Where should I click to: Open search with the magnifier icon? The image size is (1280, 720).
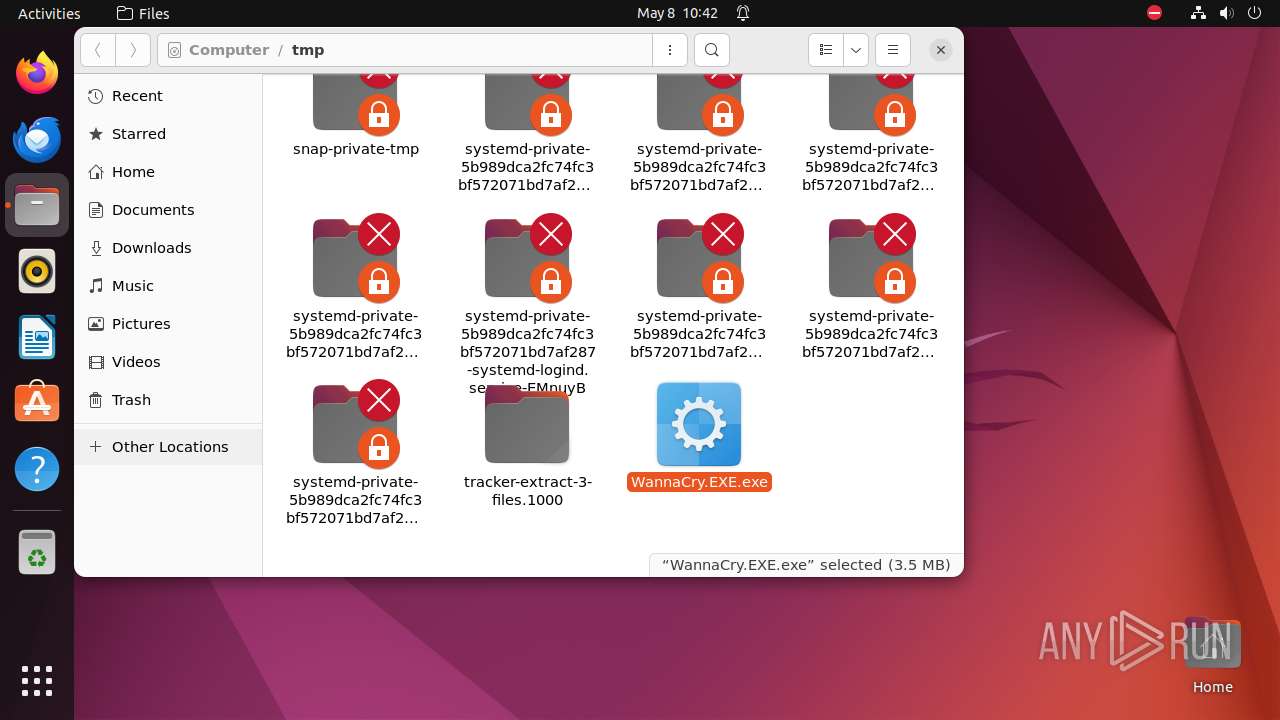712,50
